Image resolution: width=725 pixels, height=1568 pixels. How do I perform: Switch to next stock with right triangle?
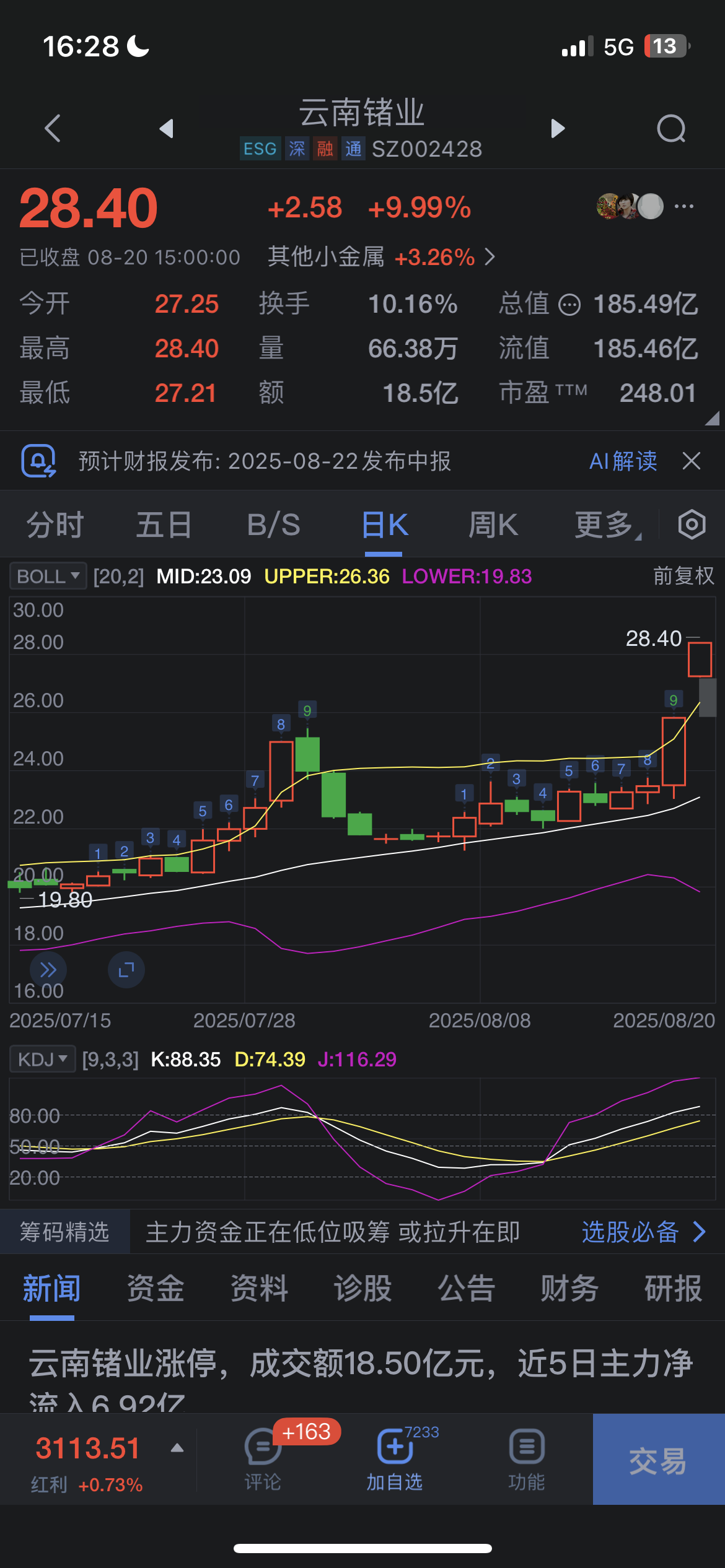click(x=558, y=128)
